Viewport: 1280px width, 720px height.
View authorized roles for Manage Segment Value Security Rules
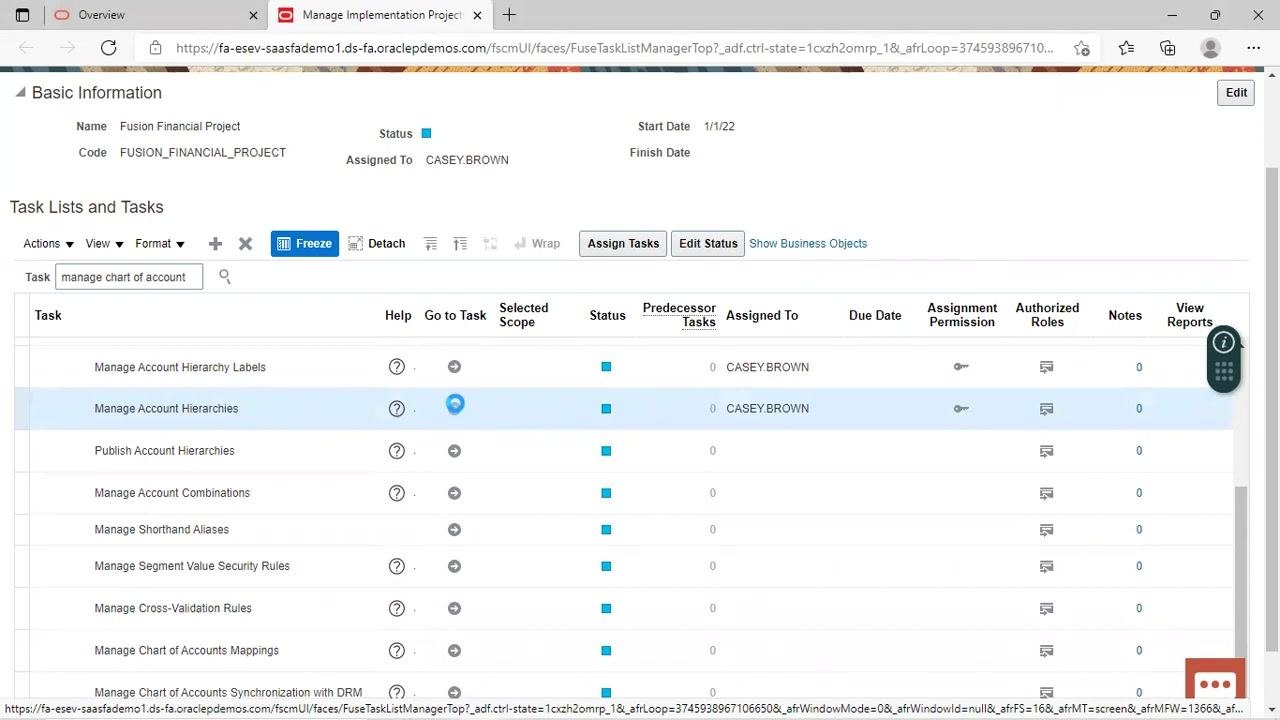(x=1046, y=566)
